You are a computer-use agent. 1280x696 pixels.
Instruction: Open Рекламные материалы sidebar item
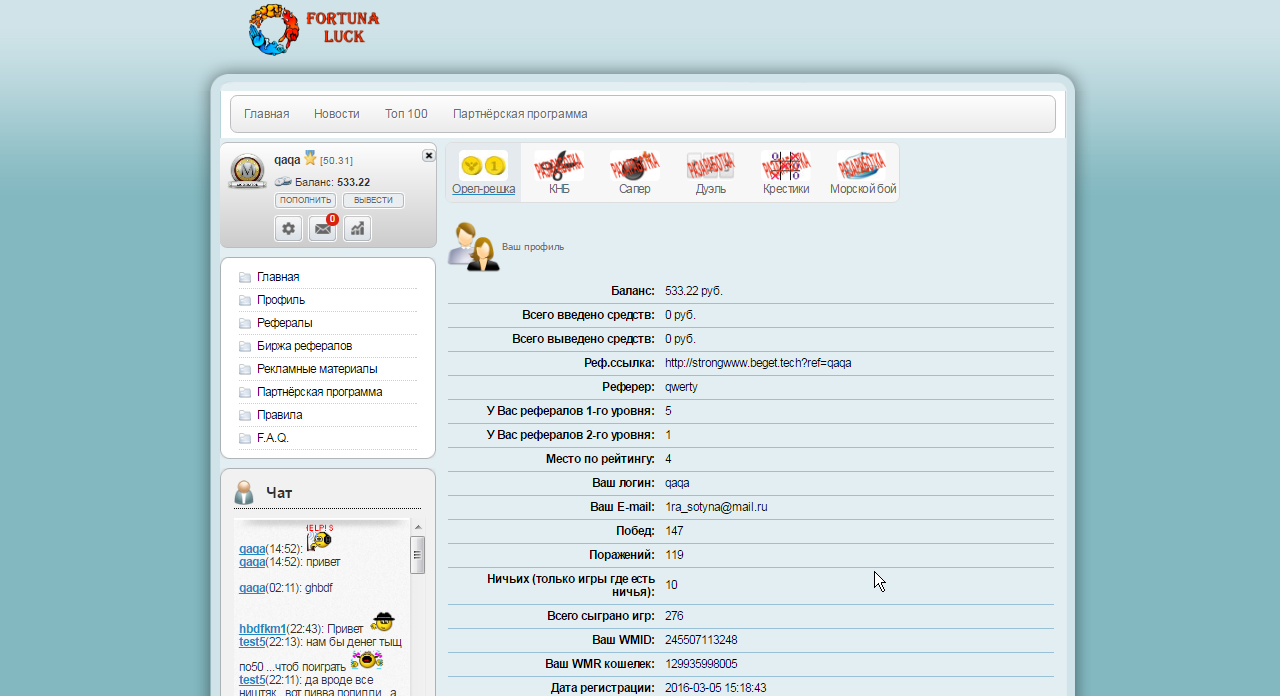point(317,369)
